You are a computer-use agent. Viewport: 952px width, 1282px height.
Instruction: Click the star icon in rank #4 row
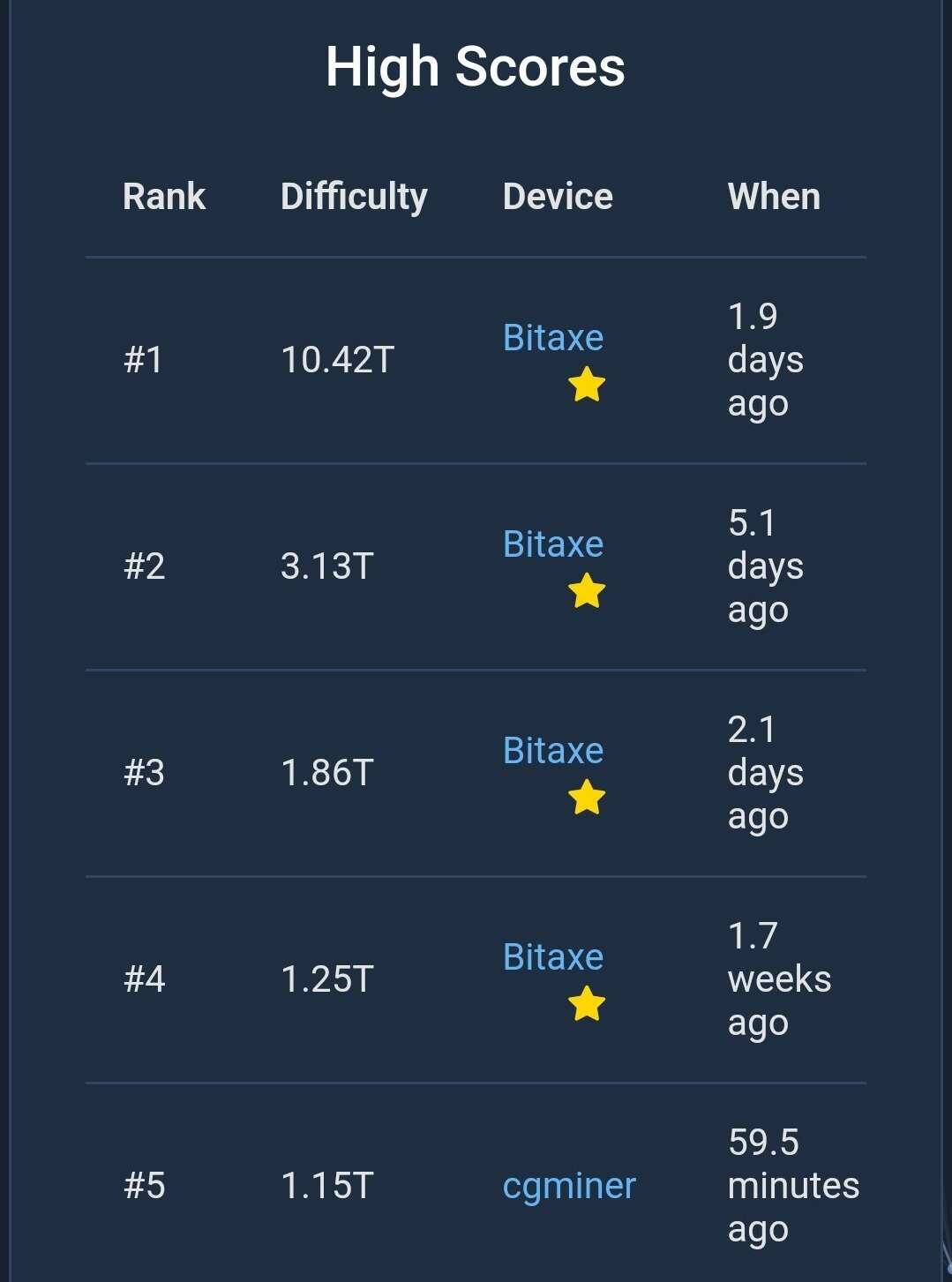[587, 1004]
